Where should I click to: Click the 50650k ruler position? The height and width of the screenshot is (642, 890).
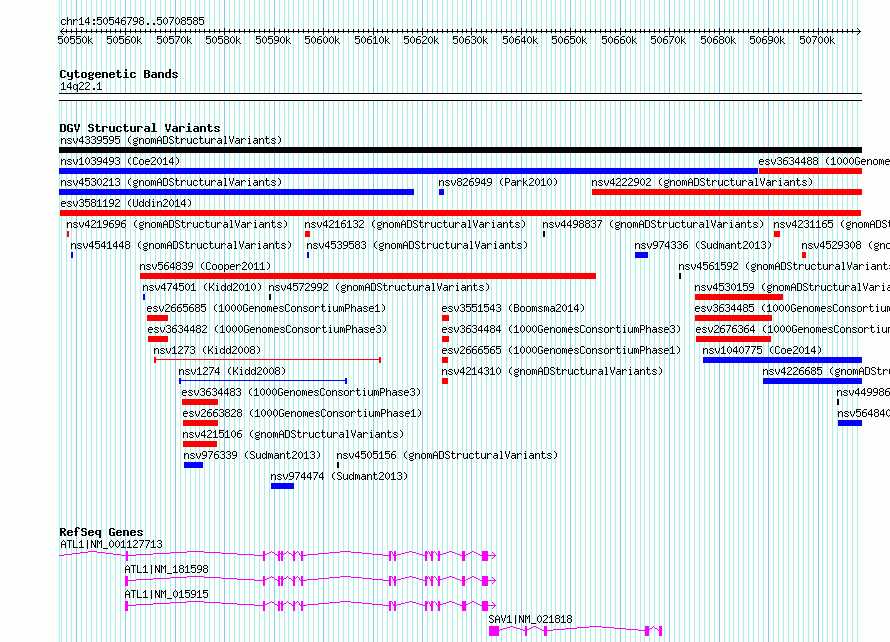pos(569,40)
